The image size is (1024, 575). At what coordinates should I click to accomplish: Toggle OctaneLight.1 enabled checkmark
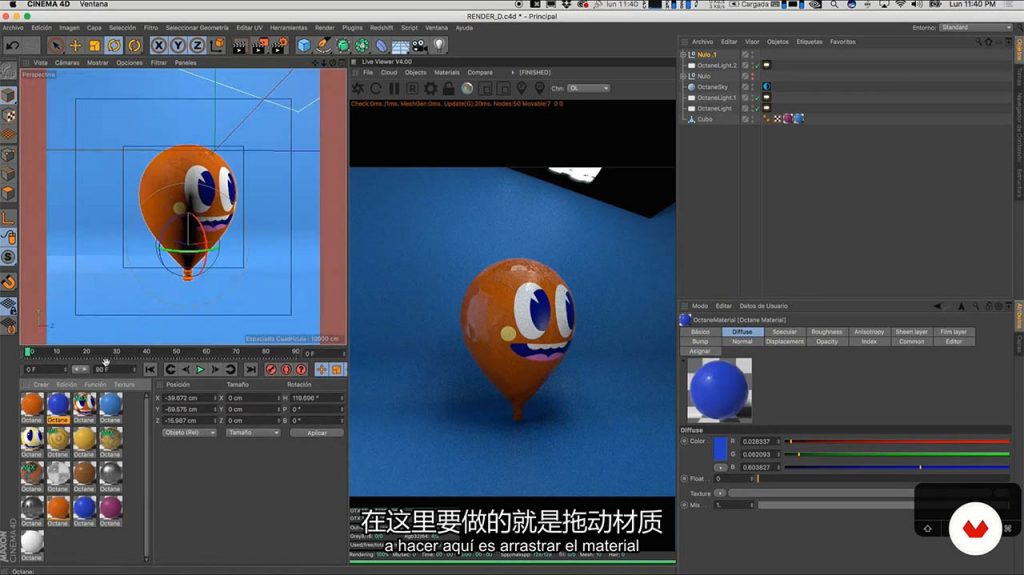tap(758, 98)
